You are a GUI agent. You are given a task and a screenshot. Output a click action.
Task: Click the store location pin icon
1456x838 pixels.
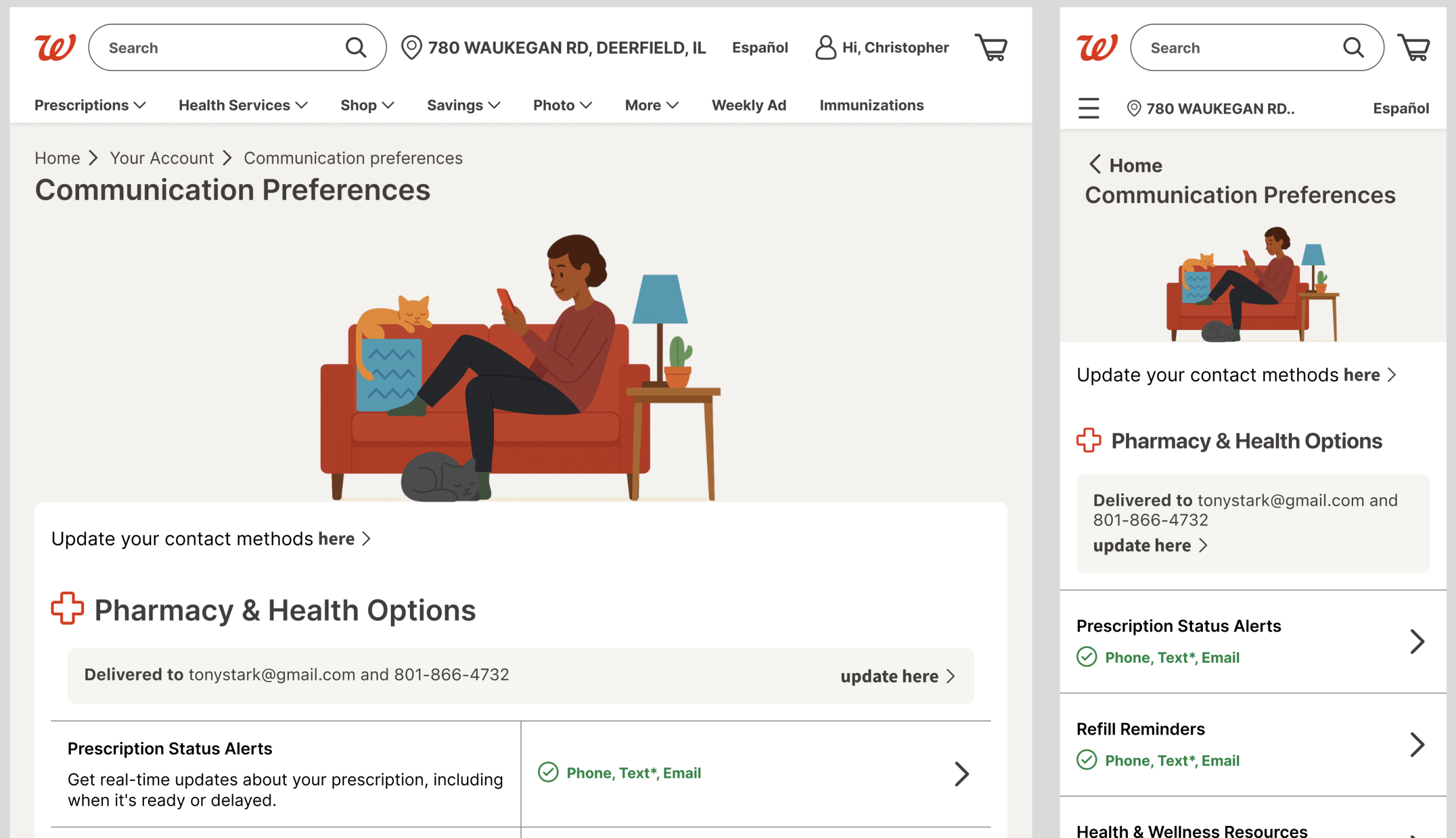tap(411, 47)
